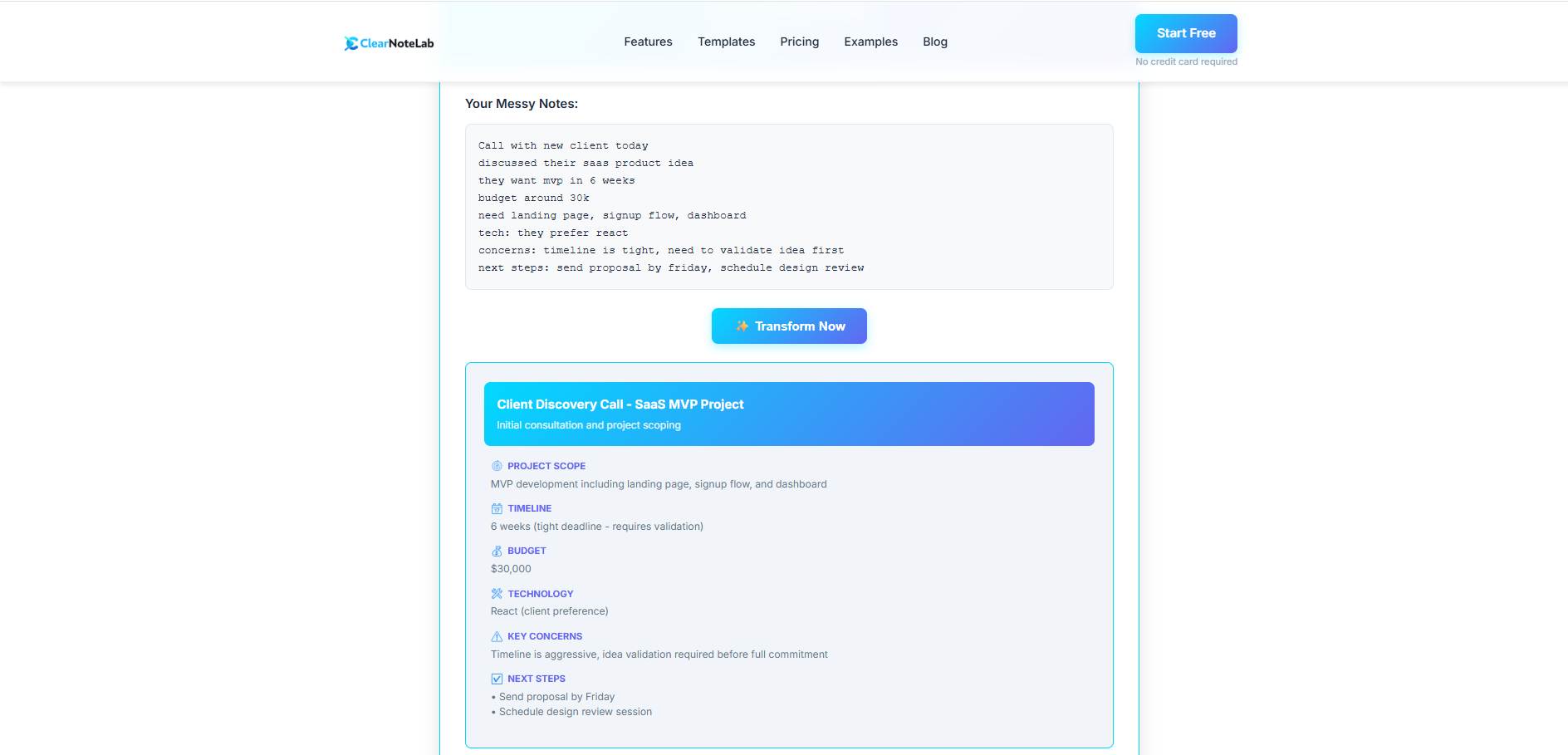The image size is (1568, 755).
Task: Click the Send proposal by Friday bullet
Action: [x=556, y=697]
